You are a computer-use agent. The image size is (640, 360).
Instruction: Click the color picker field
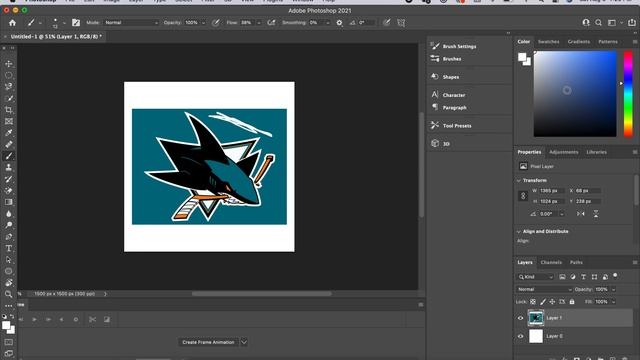575,94
